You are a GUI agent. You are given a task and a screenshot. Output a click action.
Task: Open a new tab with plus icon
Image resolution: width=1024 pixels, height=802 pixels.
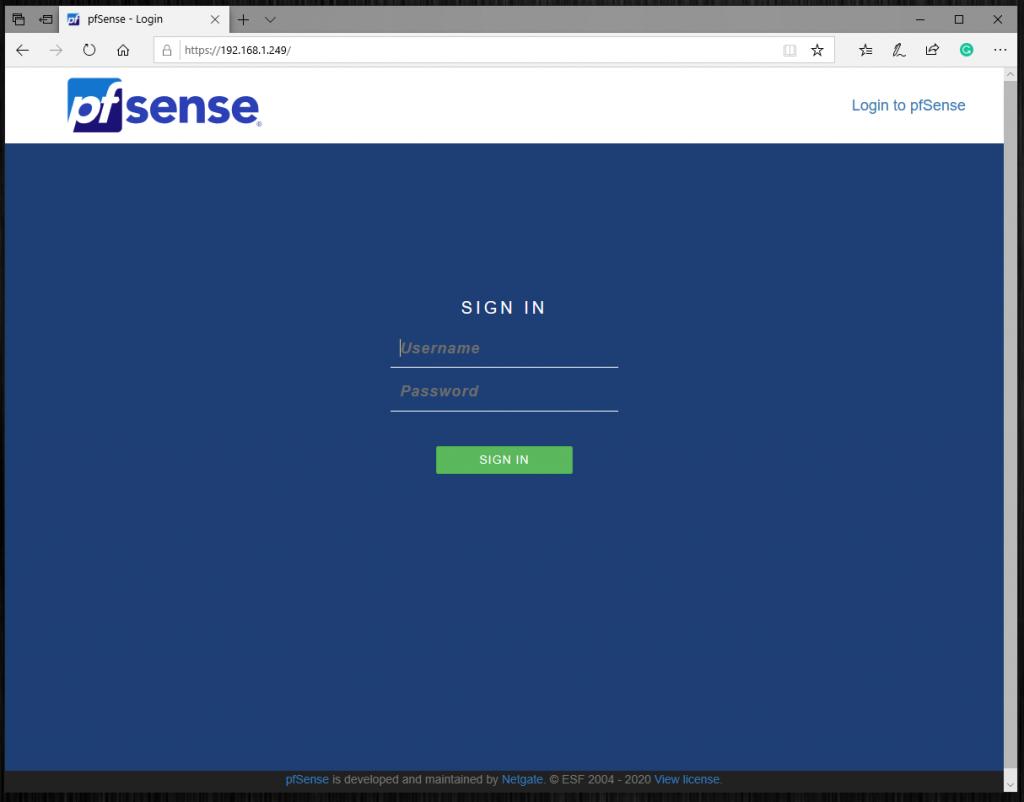point(243,20)
